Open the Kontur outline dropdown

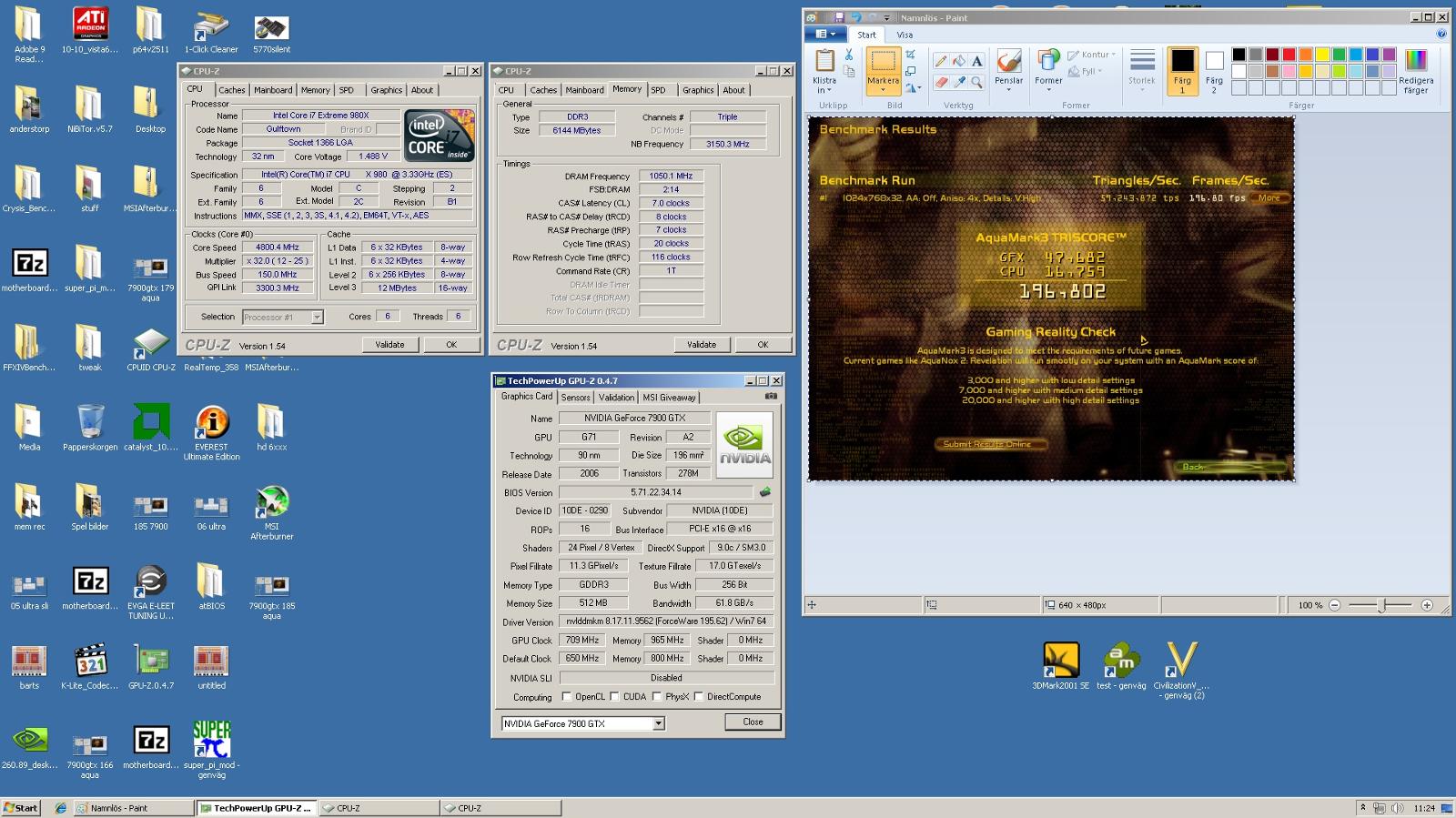1092,55
